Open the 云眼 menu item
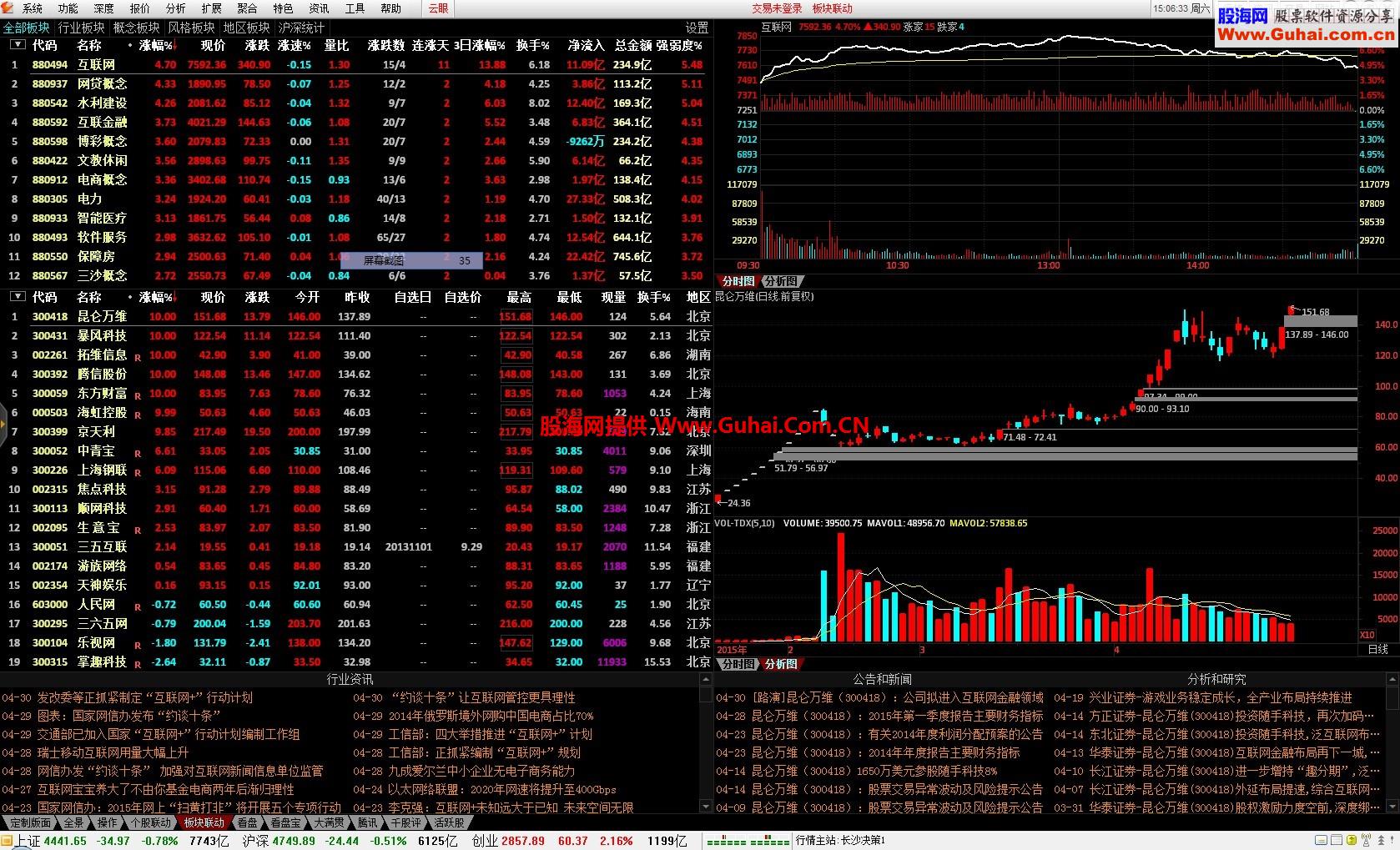 438,8
